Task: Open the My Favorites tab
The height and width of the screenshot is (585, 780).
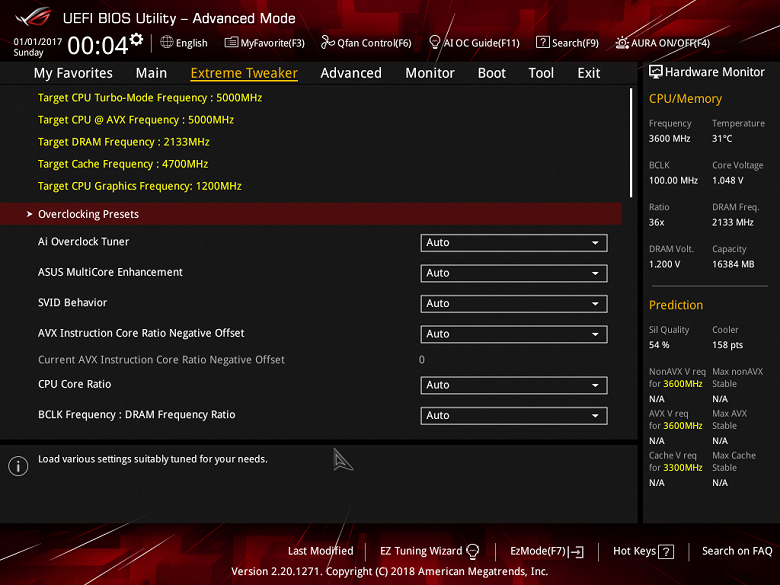Action: [x=73, y=73]
